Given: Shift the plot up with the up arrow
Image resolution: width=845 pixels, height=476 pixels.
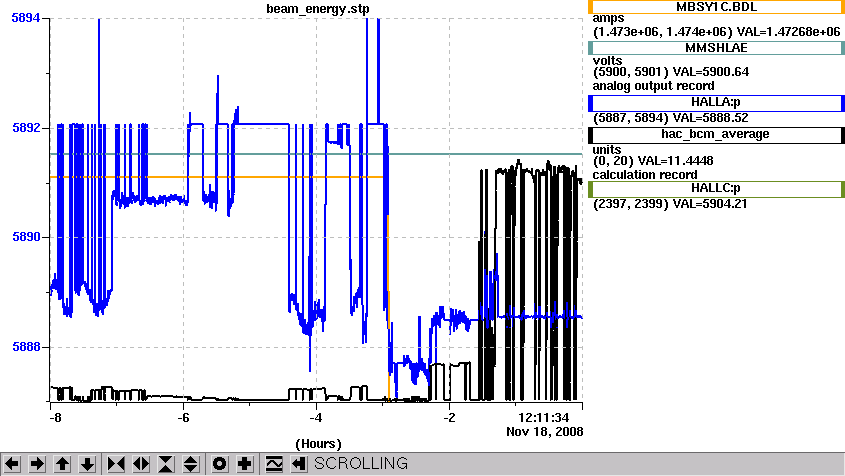Looking at the screenshot, I should click(x=62, y=464).
